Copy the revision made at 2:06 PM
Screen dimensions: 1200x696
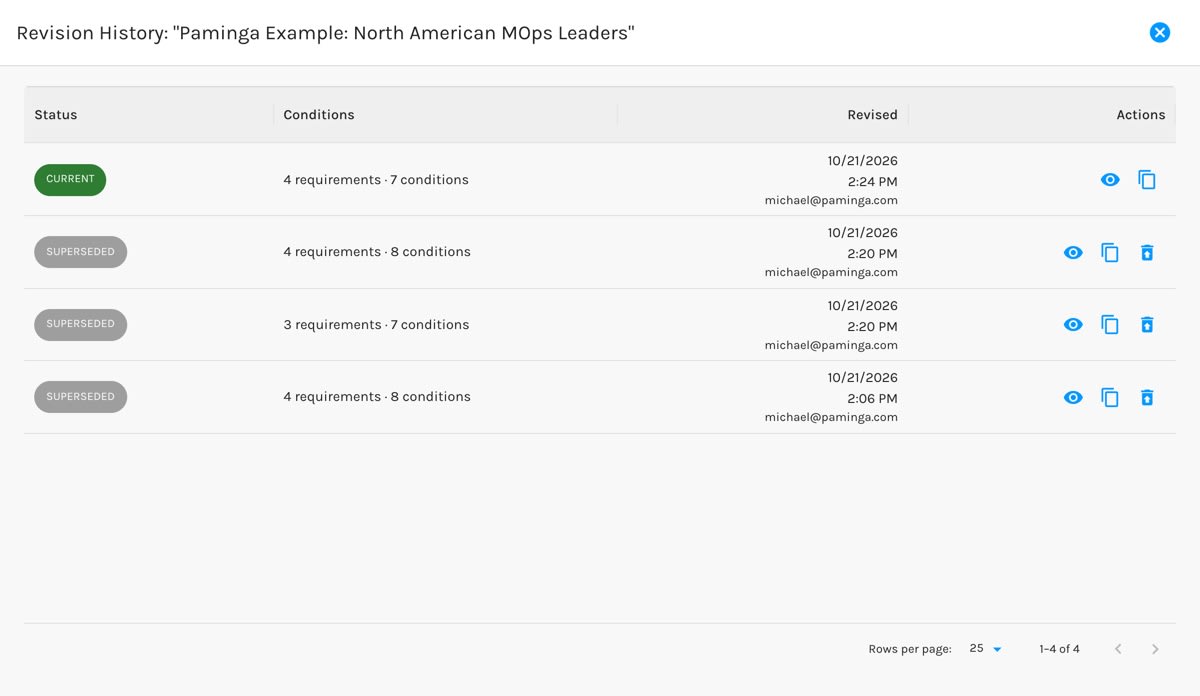(x=1110, y=397)
